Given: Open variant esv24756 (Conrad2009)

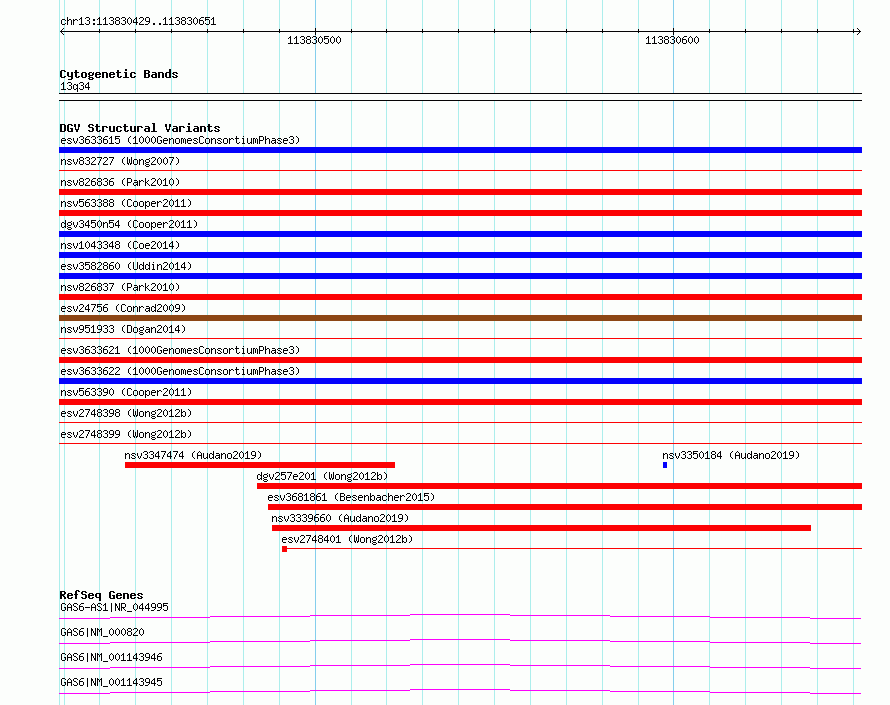Looking at the screenshot, I should pos(123,308).
